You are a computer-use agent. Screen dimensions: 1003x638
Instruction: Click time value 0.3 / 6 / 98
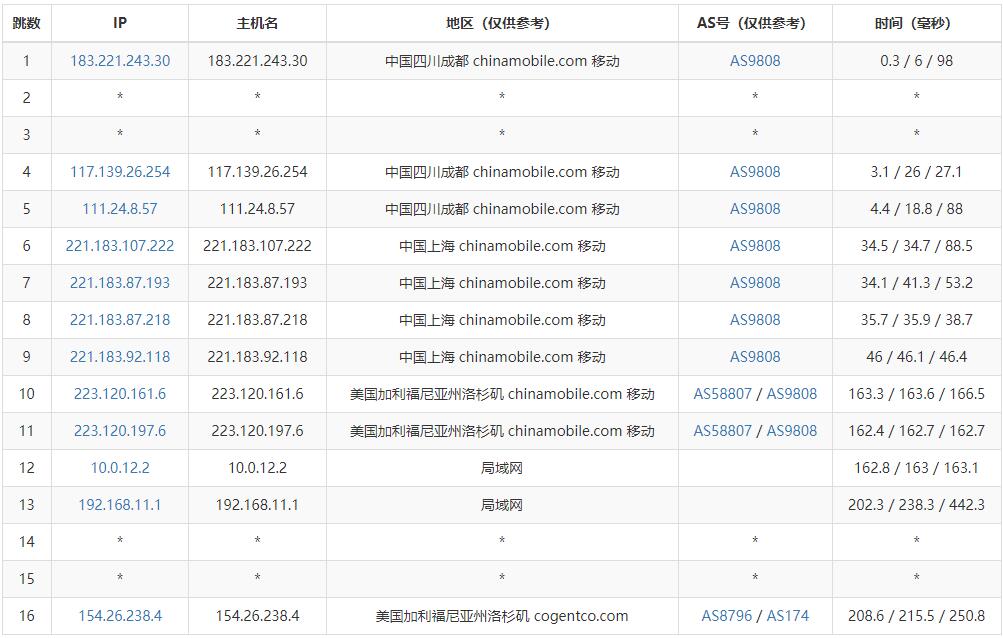click(916, 61)
